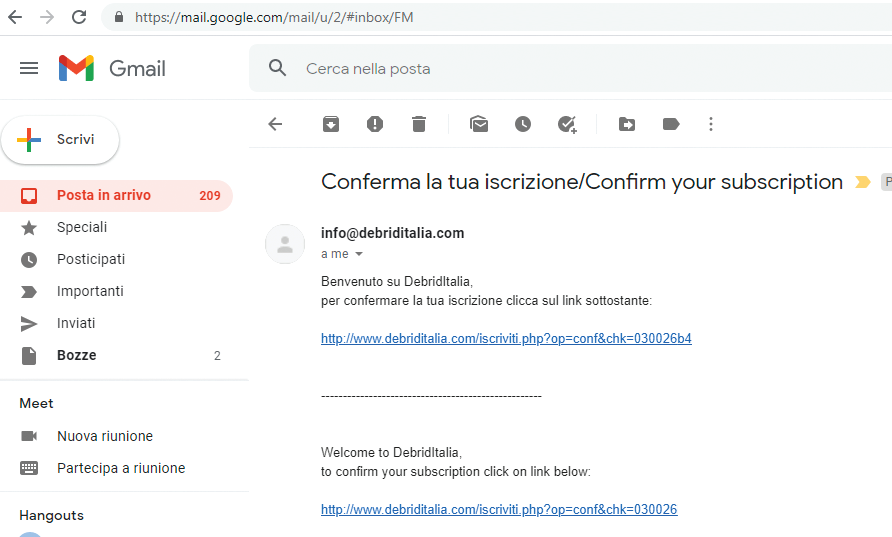Screen dimensions: 892x537
Task: Start a Nuova riunione in Meet
Action: [105, 436]
